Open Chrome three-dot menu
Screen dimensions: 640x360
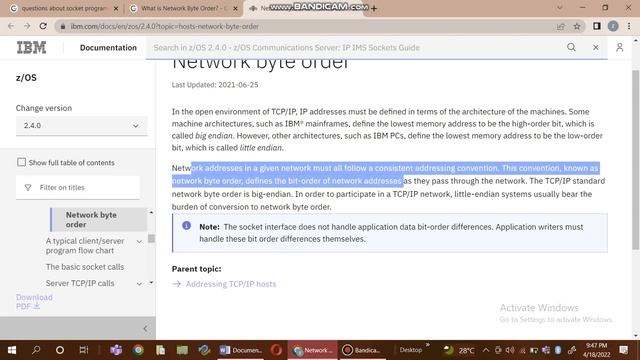point(629,26)
